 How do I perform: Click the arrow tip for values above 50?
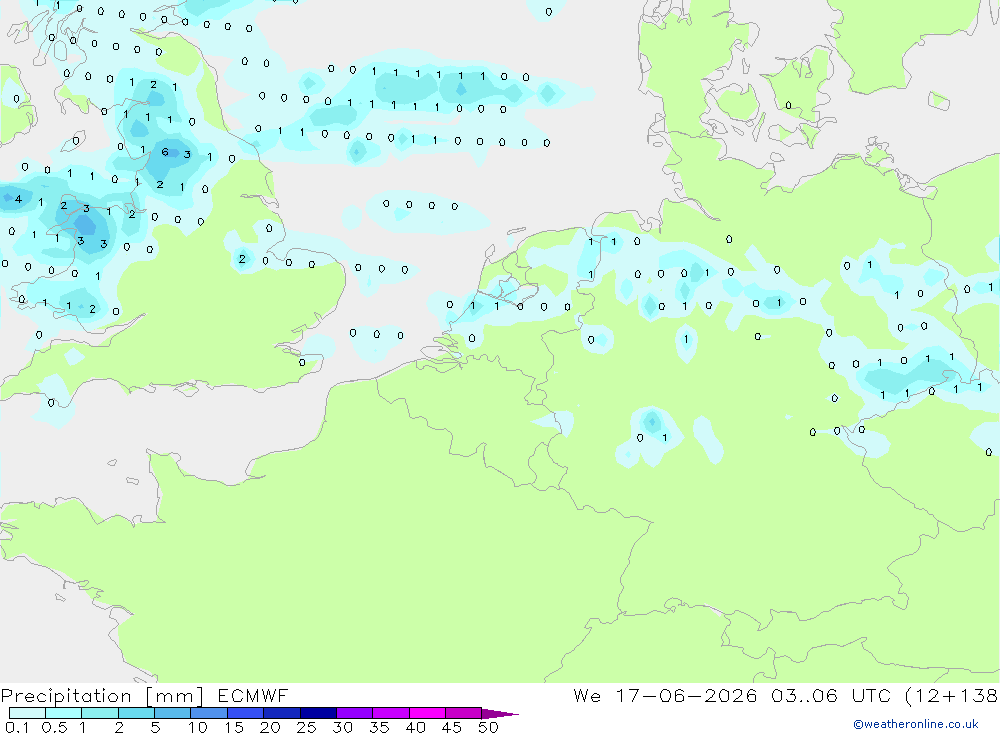point(500,714)
